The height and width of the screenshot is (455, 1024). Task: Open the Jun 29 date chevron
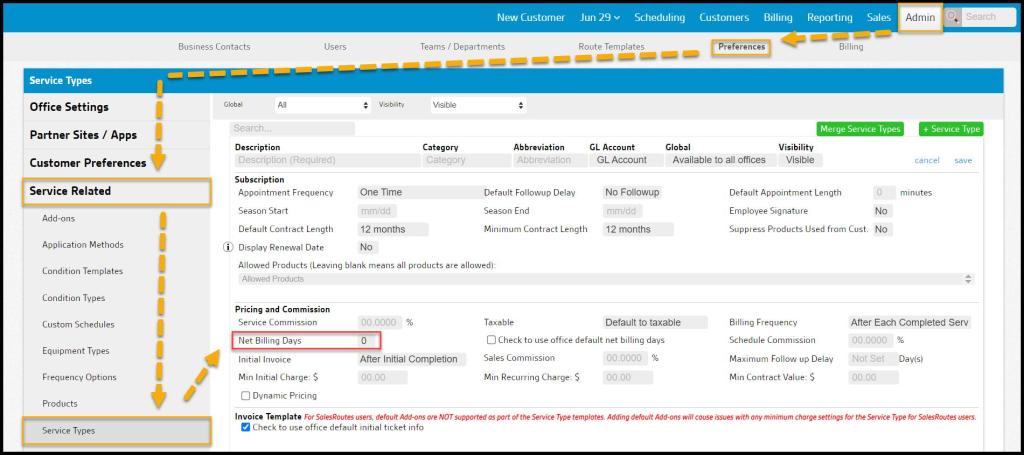coord(617,17)
